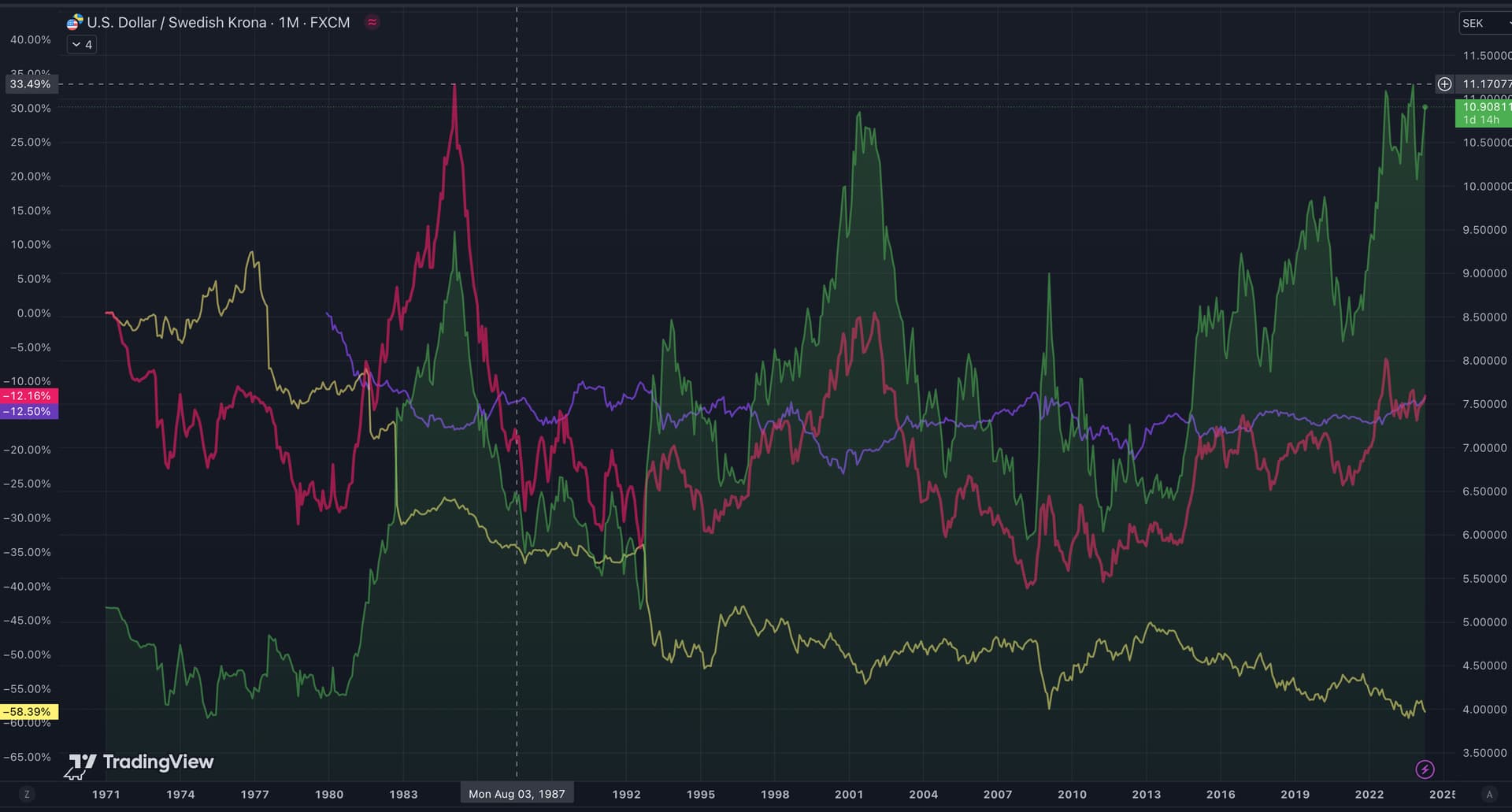Click the 33.49% crosshair percentage label
Viewport: 1512px width, 812px height.
point(29,83)
